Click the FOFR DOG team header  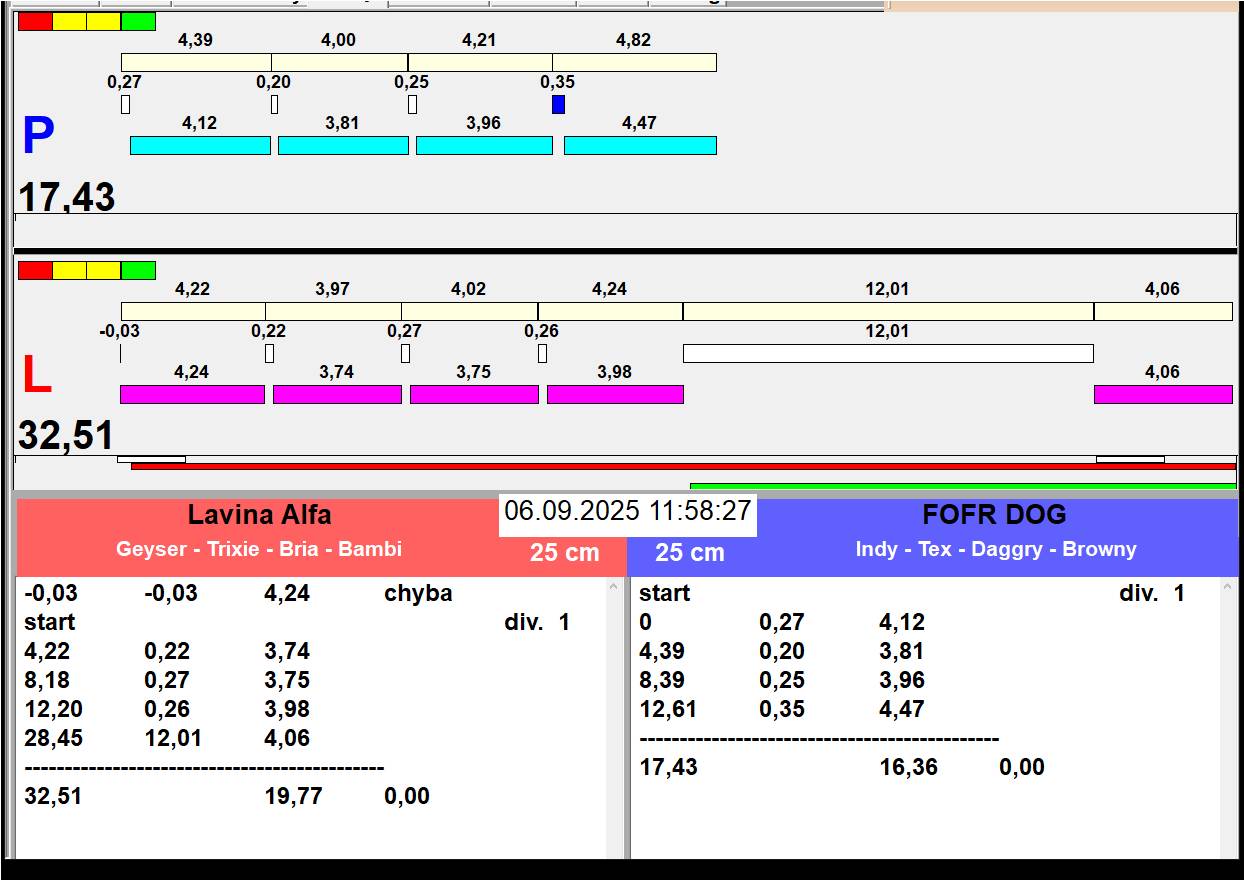(x=993, y=516)
